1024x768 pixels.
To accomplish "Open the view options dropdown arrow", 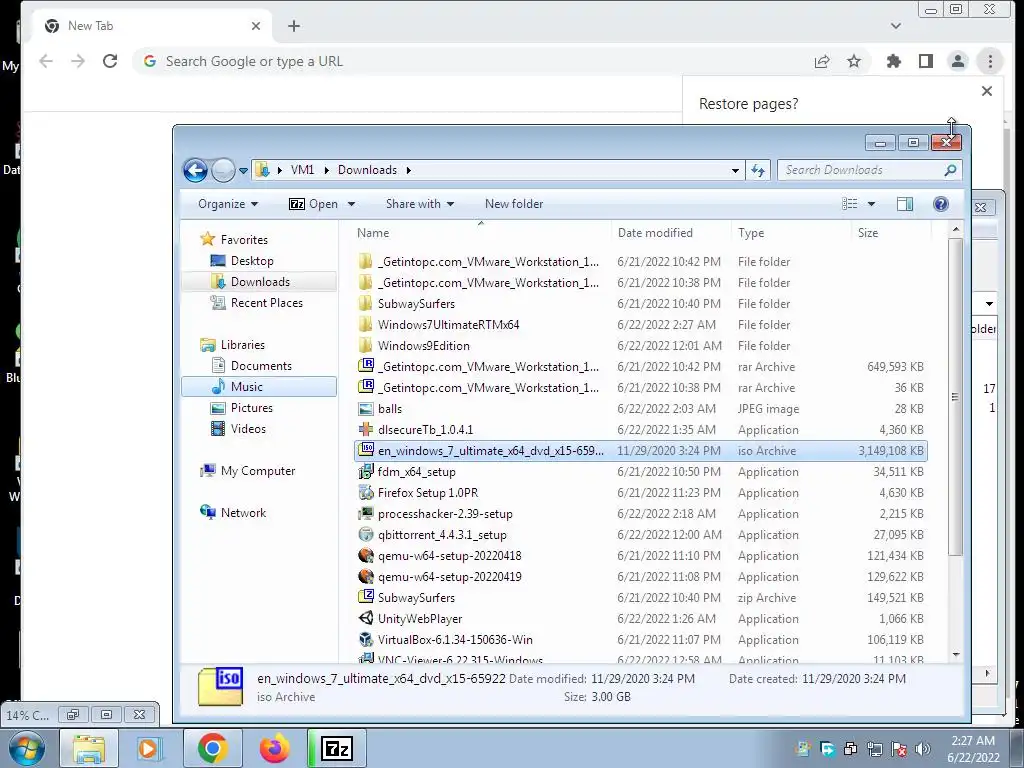I will tap(871, 204).
